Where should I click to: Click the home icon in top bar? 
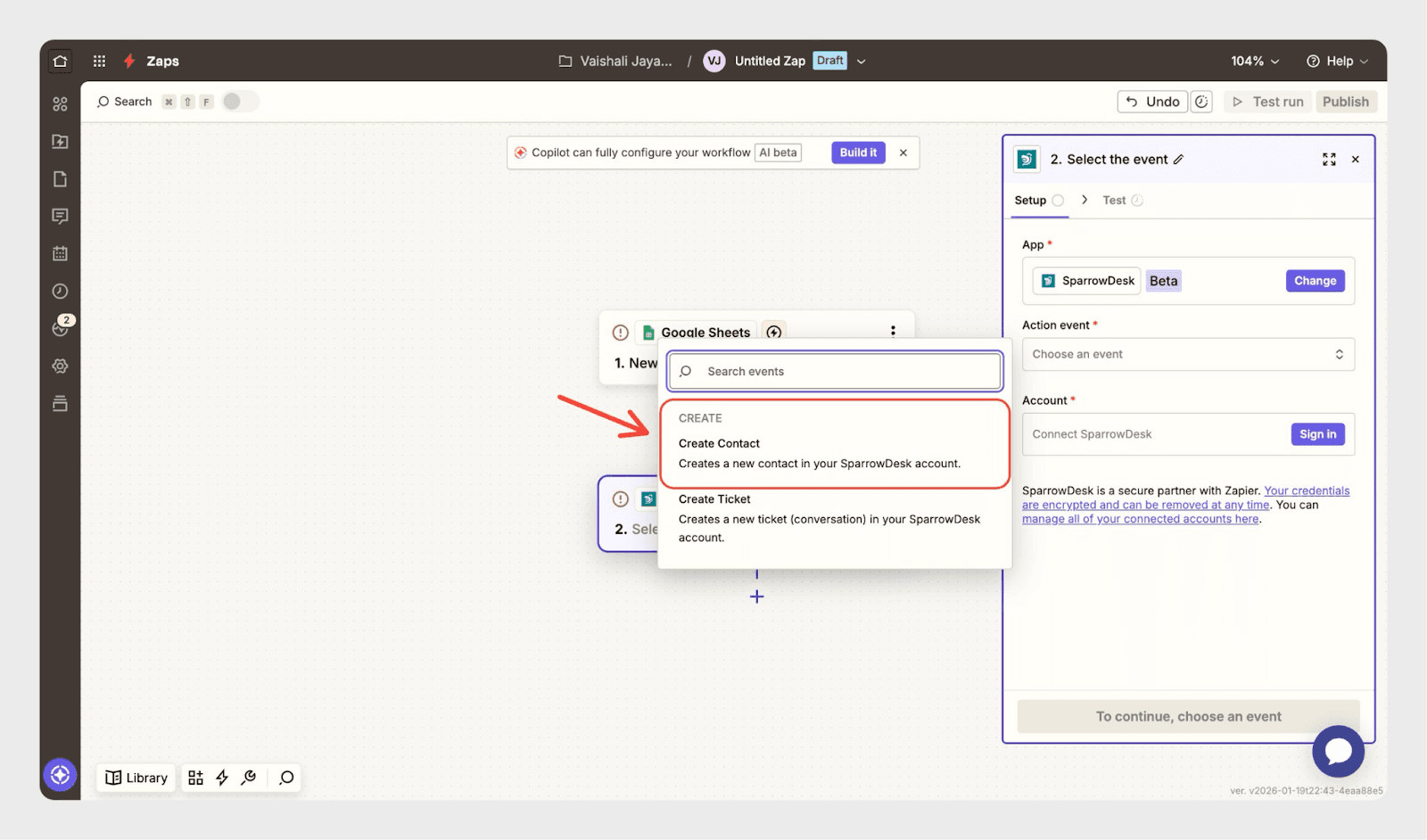(x=60, y=61)
